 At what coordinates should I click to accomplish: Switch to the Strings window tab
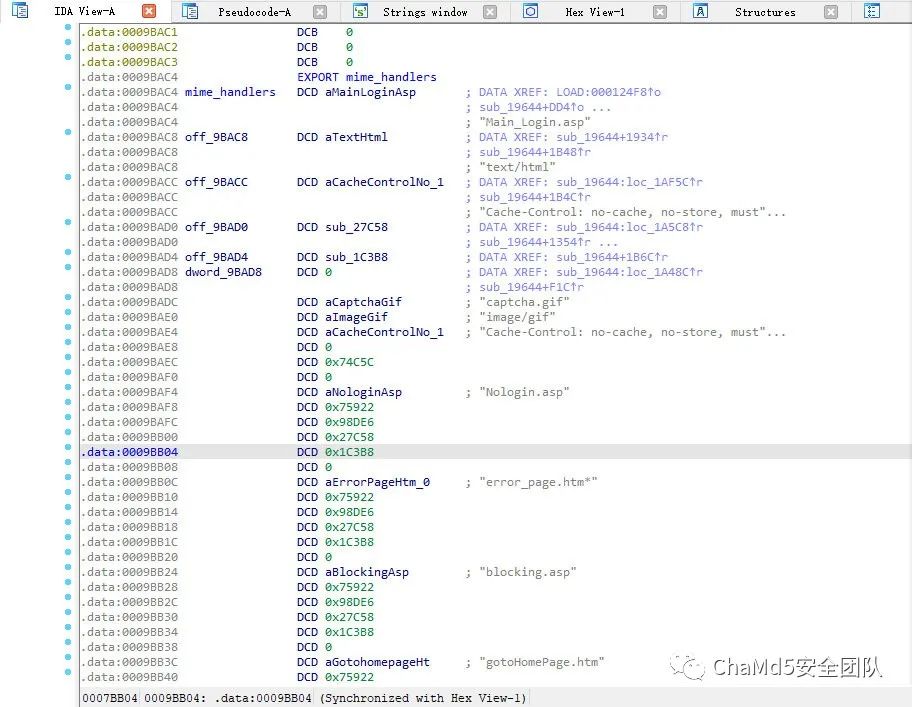coord(425,12)
